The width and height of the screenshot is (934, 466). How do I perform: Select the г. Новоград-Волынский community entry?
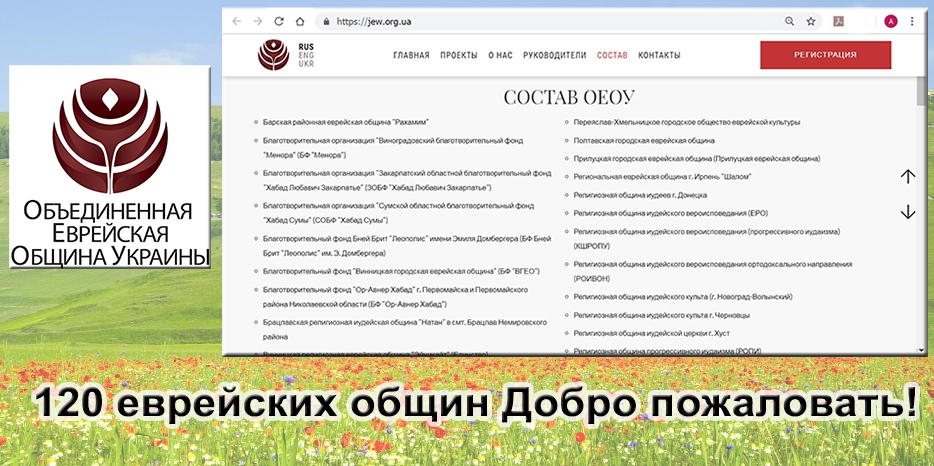click(x=683, y=296)
